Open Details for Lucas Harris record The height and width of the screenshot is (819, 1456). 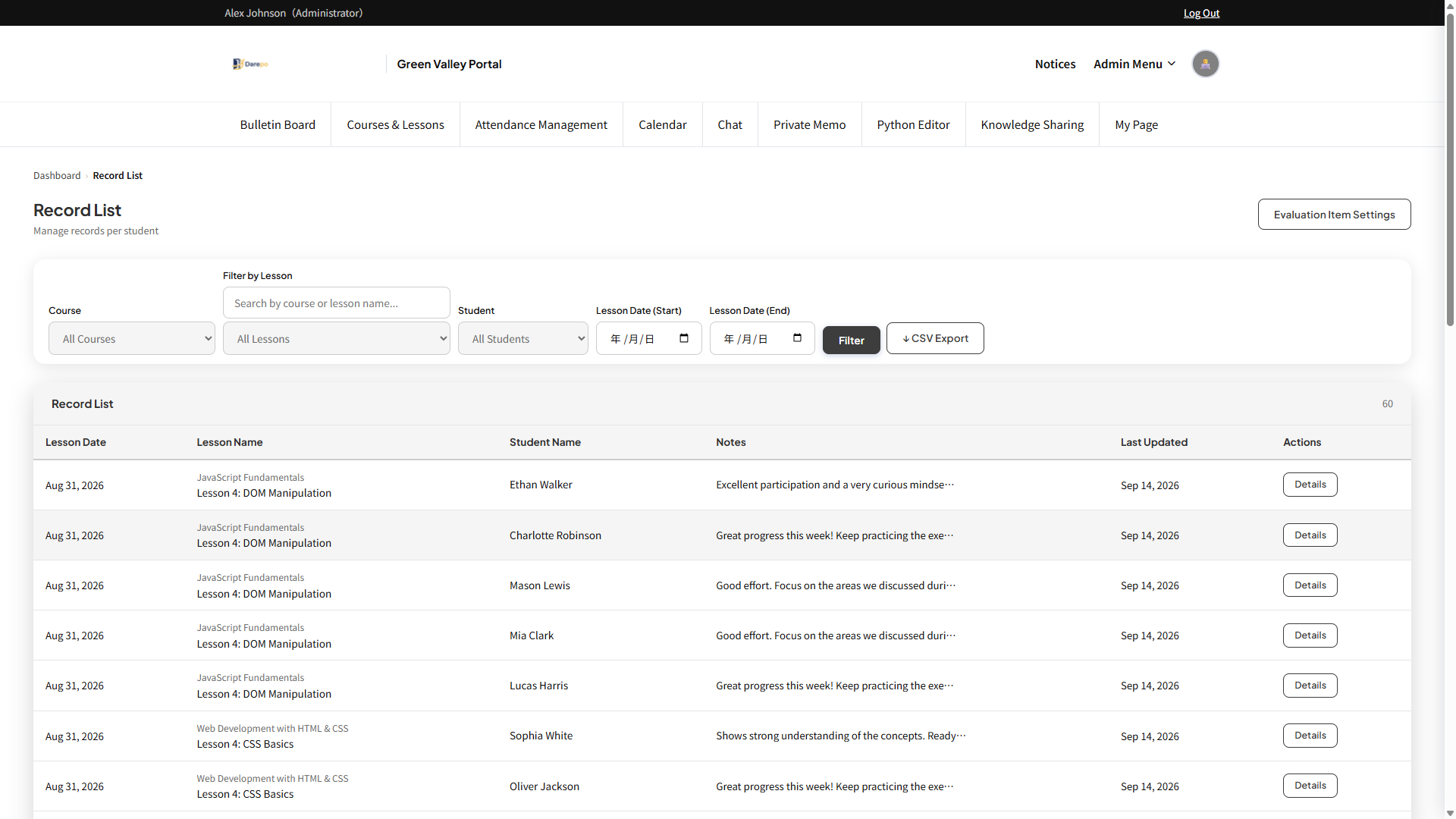1310,686
